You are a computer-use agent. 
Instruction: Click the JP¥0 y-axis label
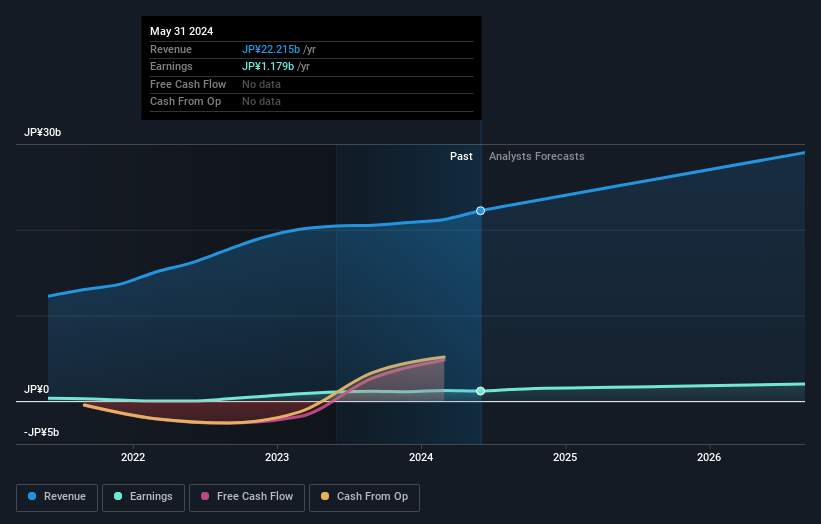tap(36, 389)
